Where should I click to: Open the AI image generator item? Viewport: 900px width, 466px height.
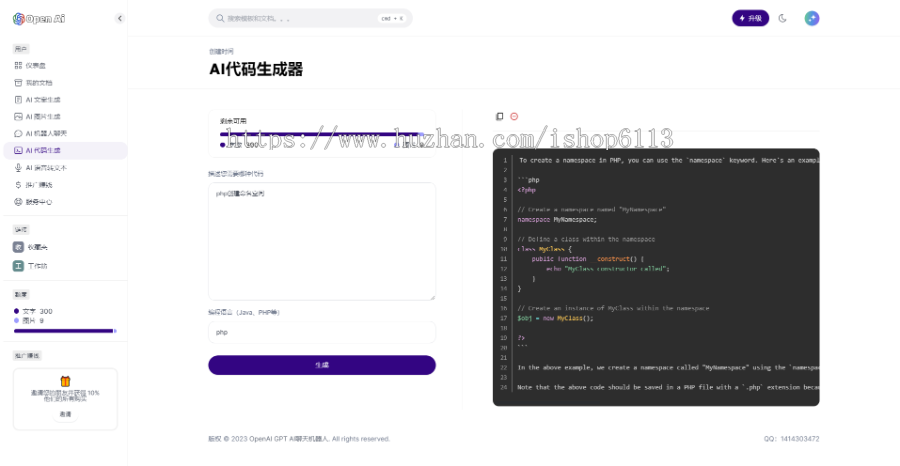pyautogui.click(x=65, y=116)
